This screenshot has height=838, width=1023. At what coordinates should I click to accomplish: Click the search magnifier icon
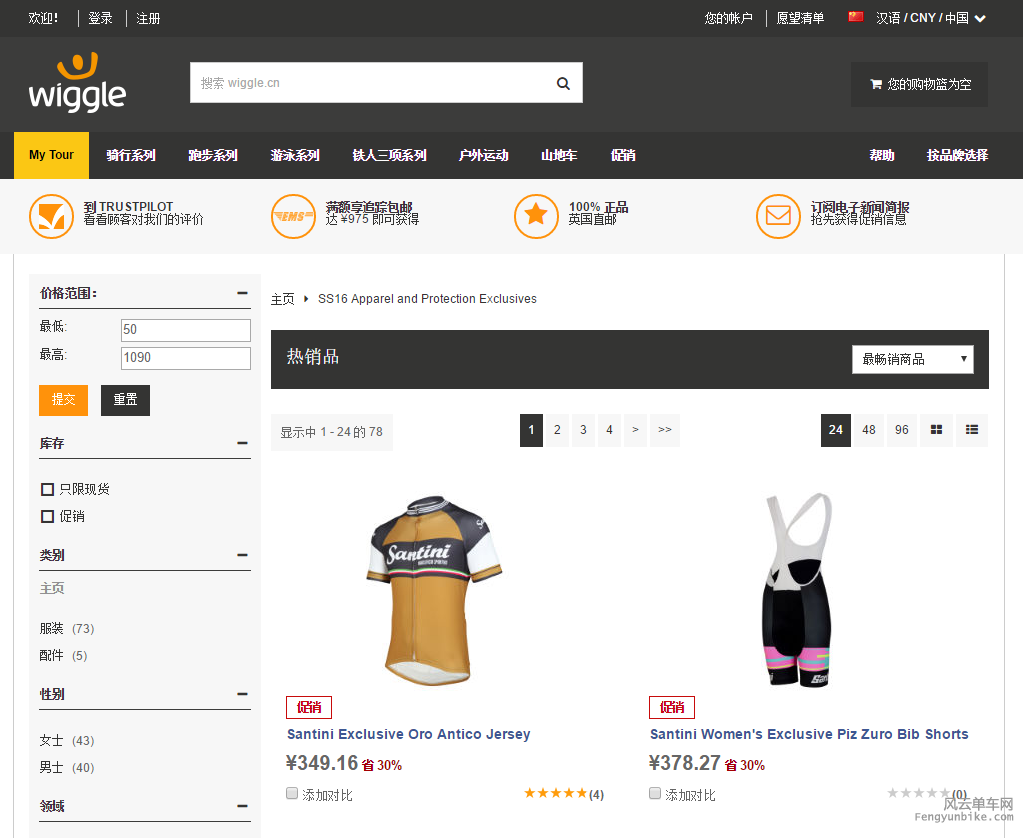(x=563, y=83)
